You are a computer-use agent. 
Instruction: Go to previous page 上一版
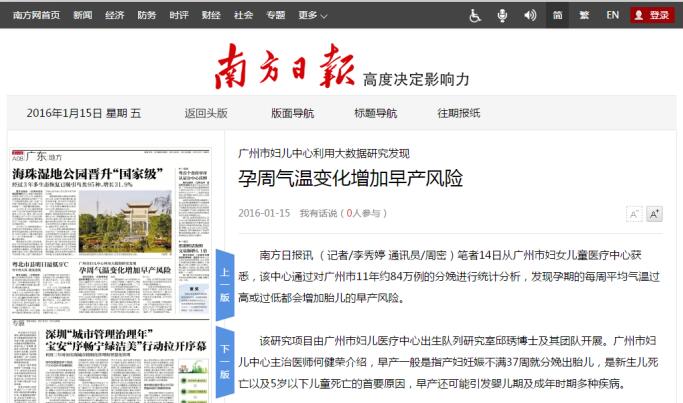pos(225,285)
